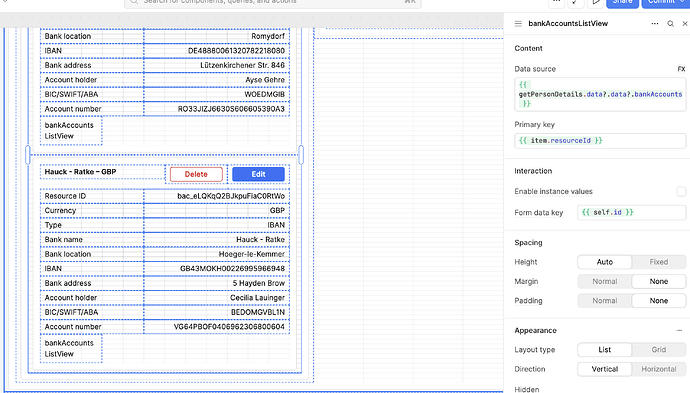Open the inspector more options menu
Screen dimensions: 690x393
[x=655, y=24]
